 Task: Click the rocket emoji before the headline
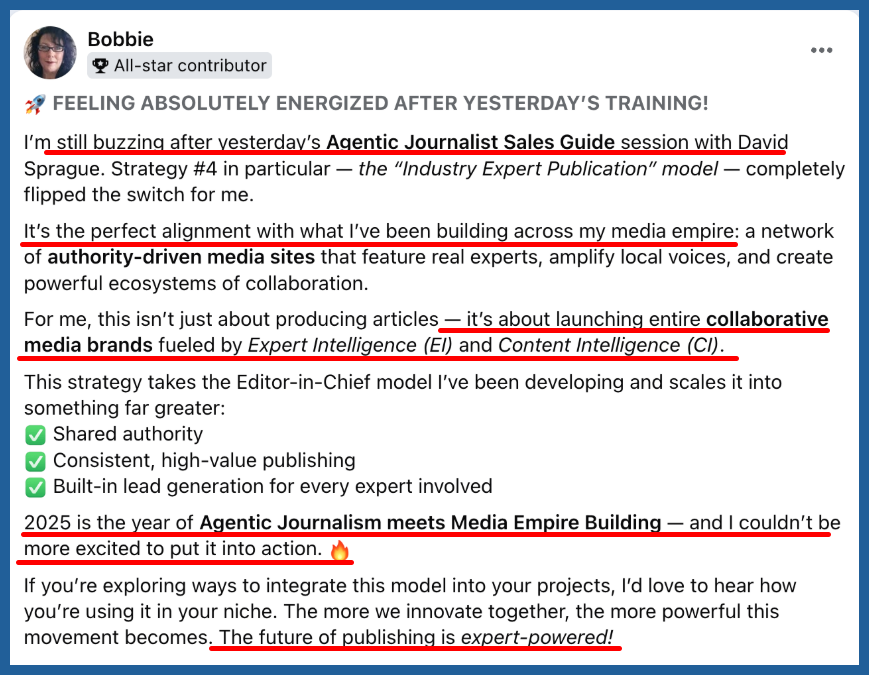(35, 104)
